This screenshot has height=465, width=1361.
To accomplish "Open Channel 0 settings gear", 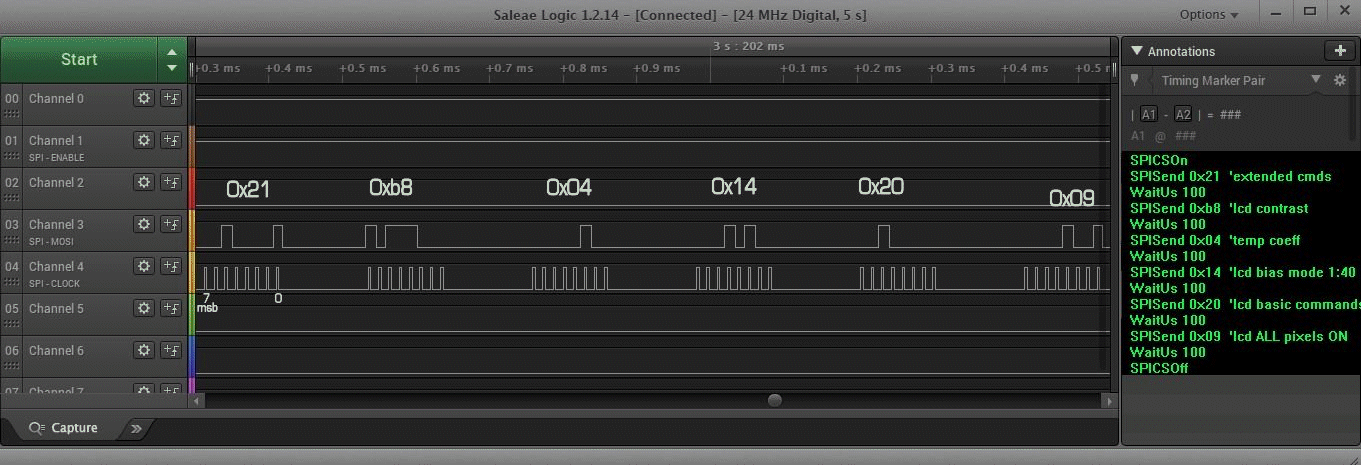I will (x=144, y=98).
